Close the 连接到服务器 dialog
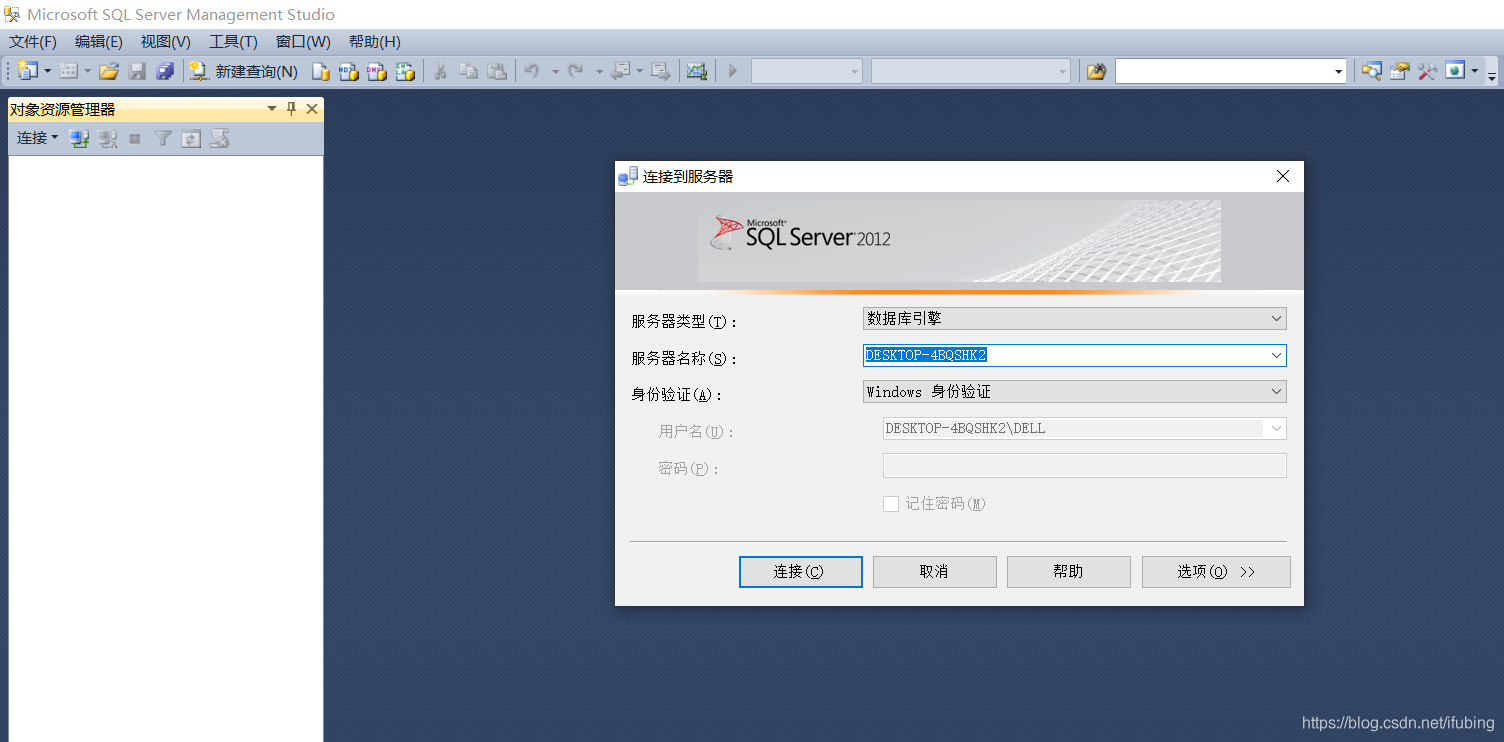The width and height of the screenshot is (1504, 742). tap(1283, 176)
